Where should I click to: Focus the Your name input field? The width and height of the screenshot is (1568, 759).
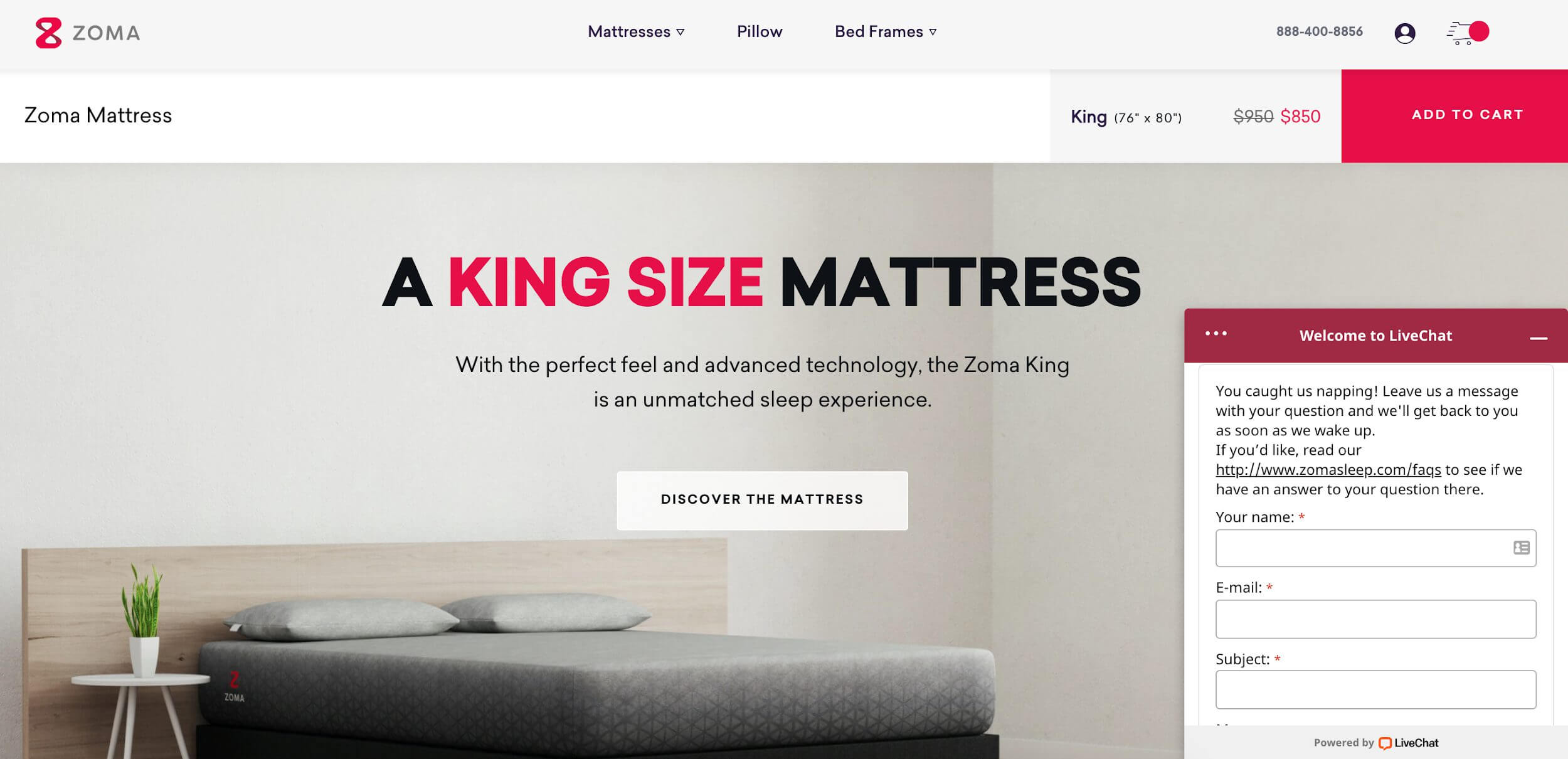pos(1375,548)
